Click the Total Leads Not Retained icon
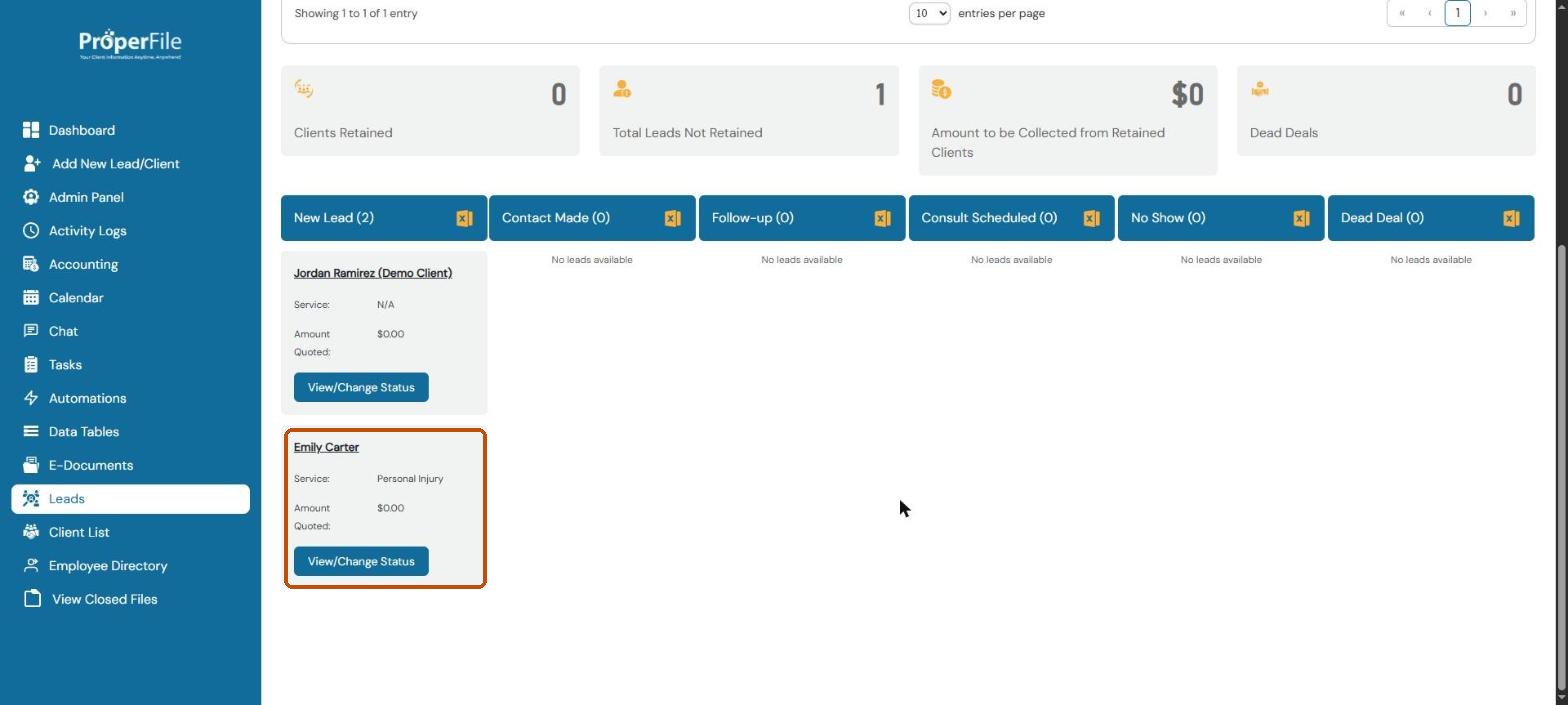This screenshot has height=705, width=1568. pyautogui.click(x=622, y=89)
